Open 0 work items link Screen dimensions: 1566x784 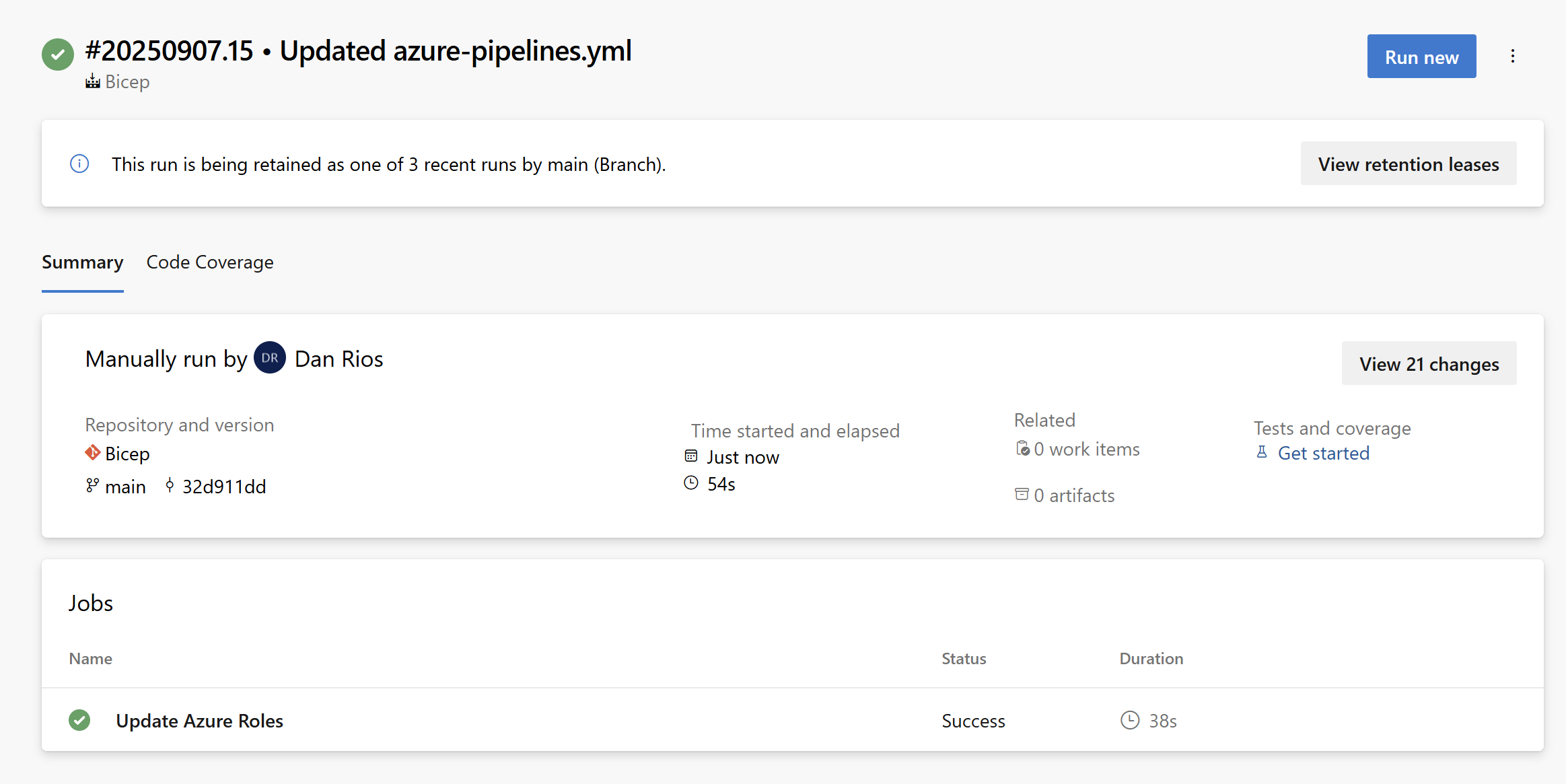pos(1087,449)
